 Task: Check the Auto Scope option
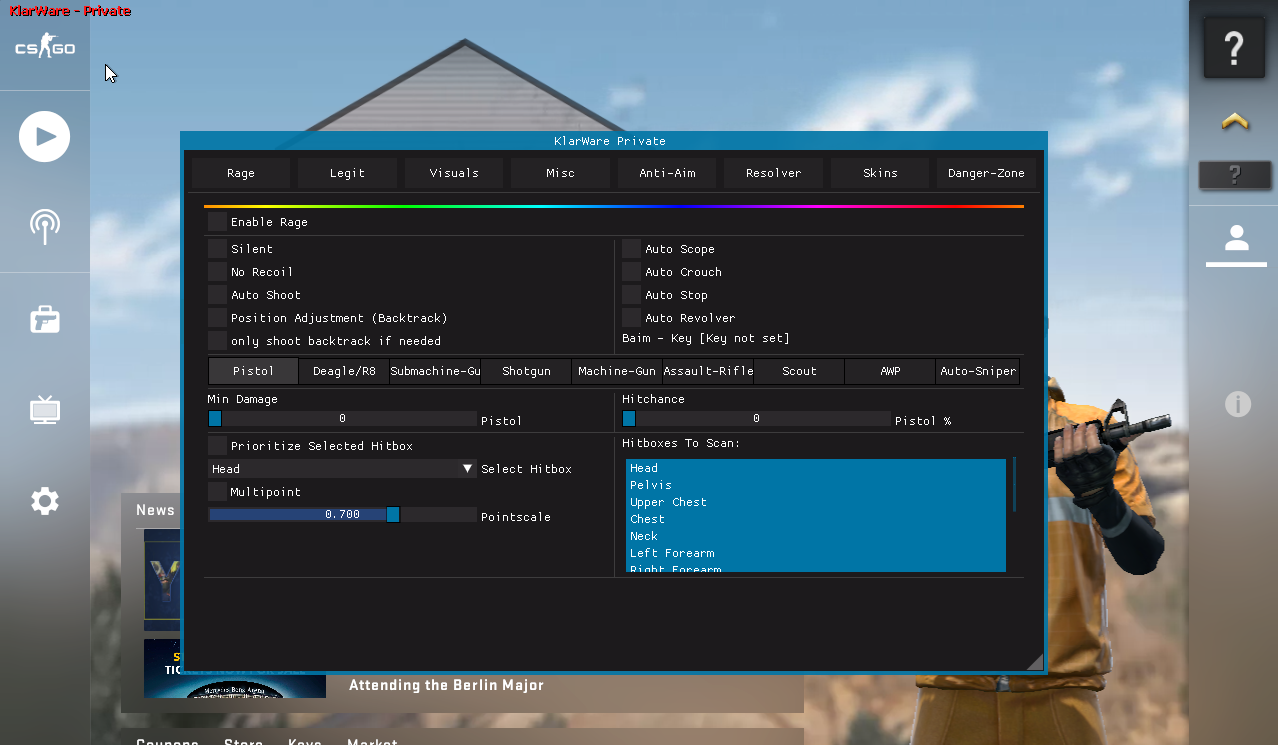[631, 249]
